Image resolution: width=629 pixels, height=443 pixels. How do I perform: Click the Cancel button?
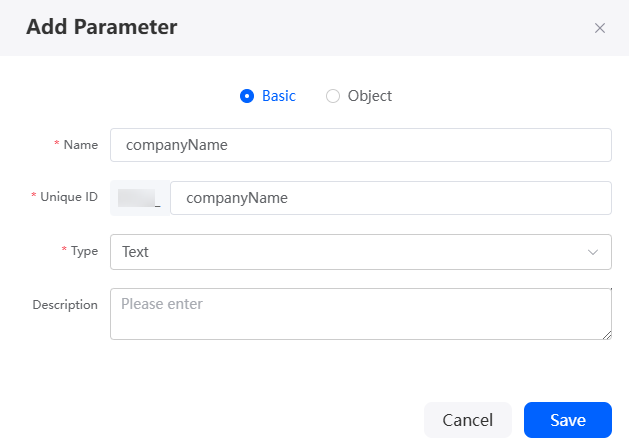coord(468,420)
